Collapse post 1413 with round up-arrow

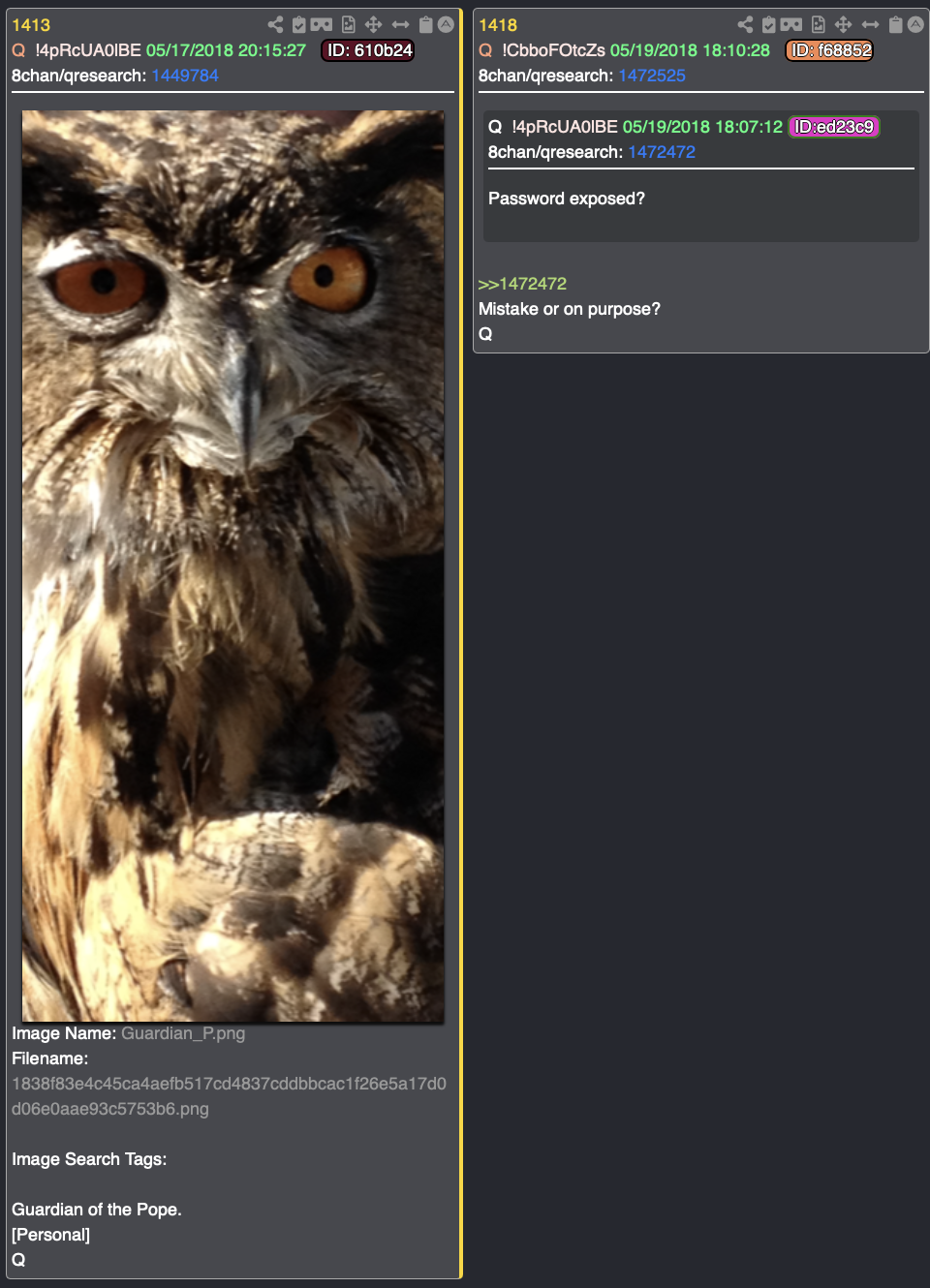pyautogui.click(x=446, y=24)
